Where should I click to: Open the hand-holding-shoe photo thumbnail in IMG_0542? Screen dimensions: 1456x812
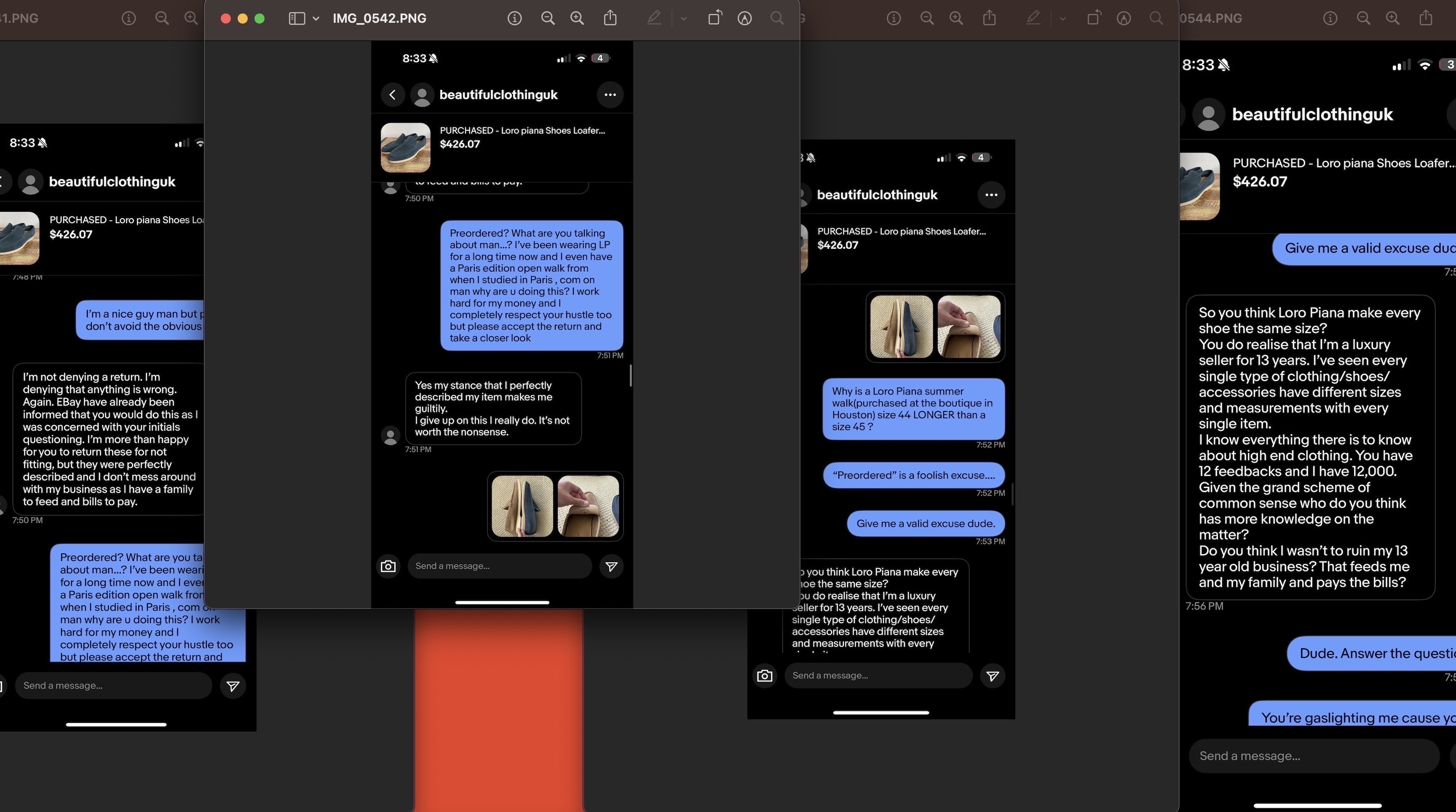tap(588, 506)
